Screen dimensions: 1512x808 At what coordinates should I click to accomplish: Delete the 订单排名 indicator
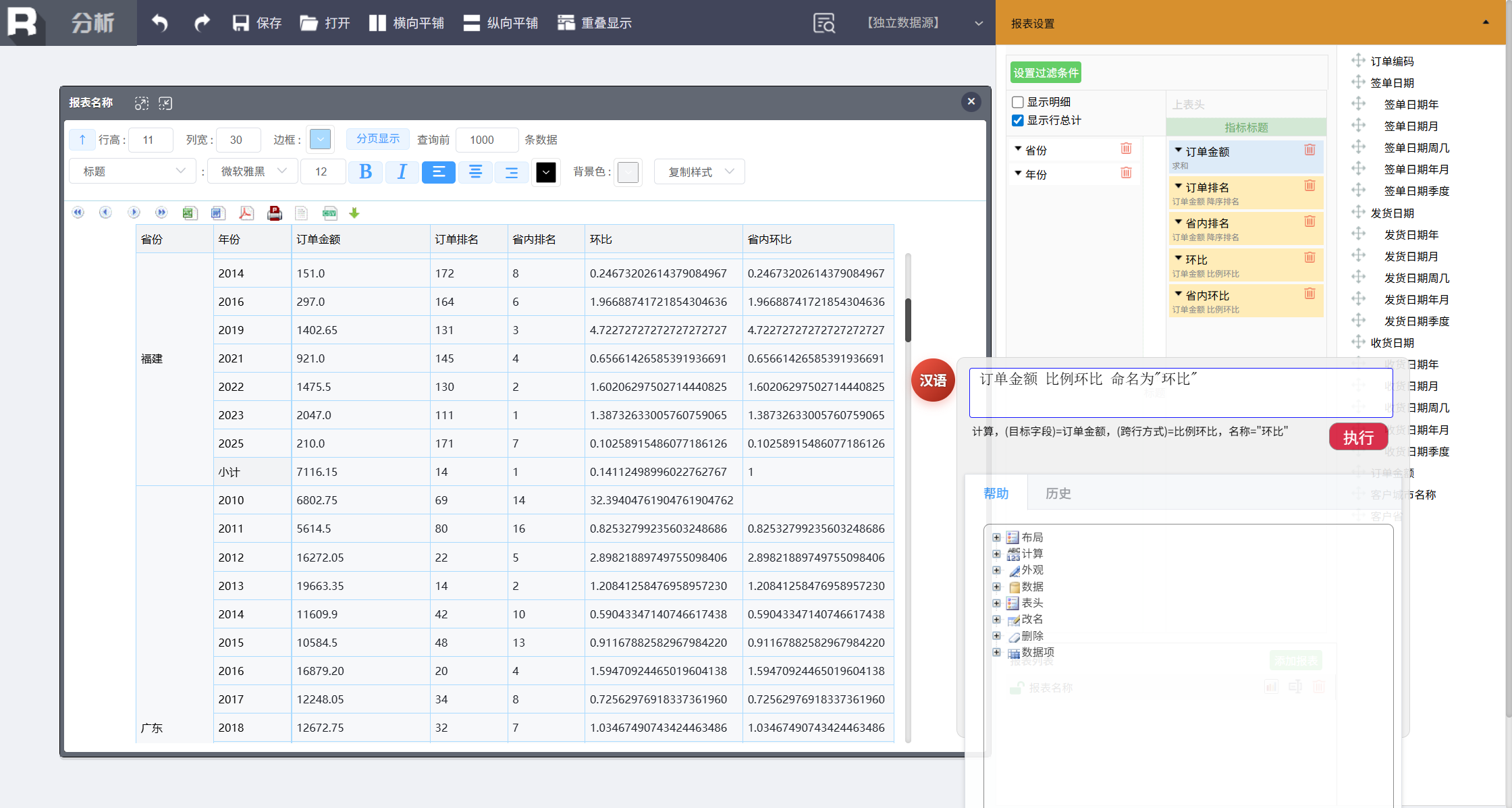coord(1309,186)
